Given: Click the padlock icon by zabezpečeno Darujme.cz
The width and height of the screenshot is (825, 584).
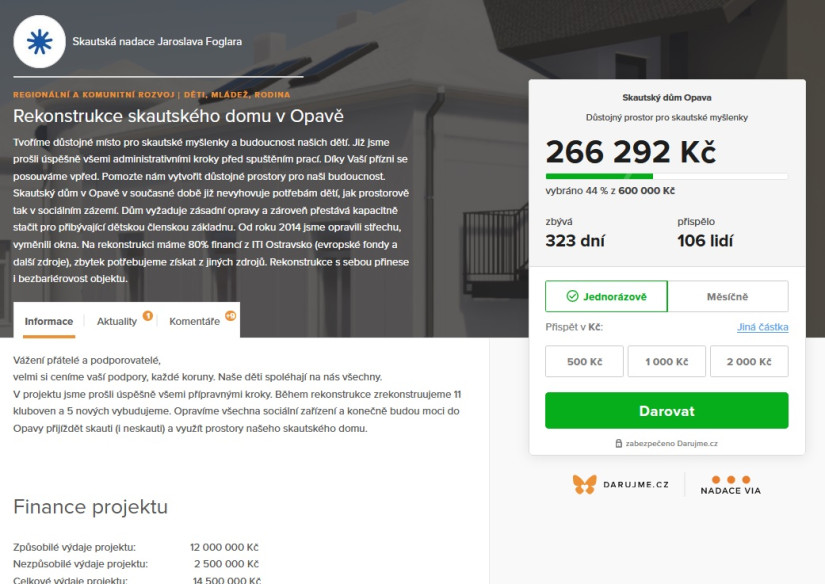Looking at the screenshot, I should (619, 444).
